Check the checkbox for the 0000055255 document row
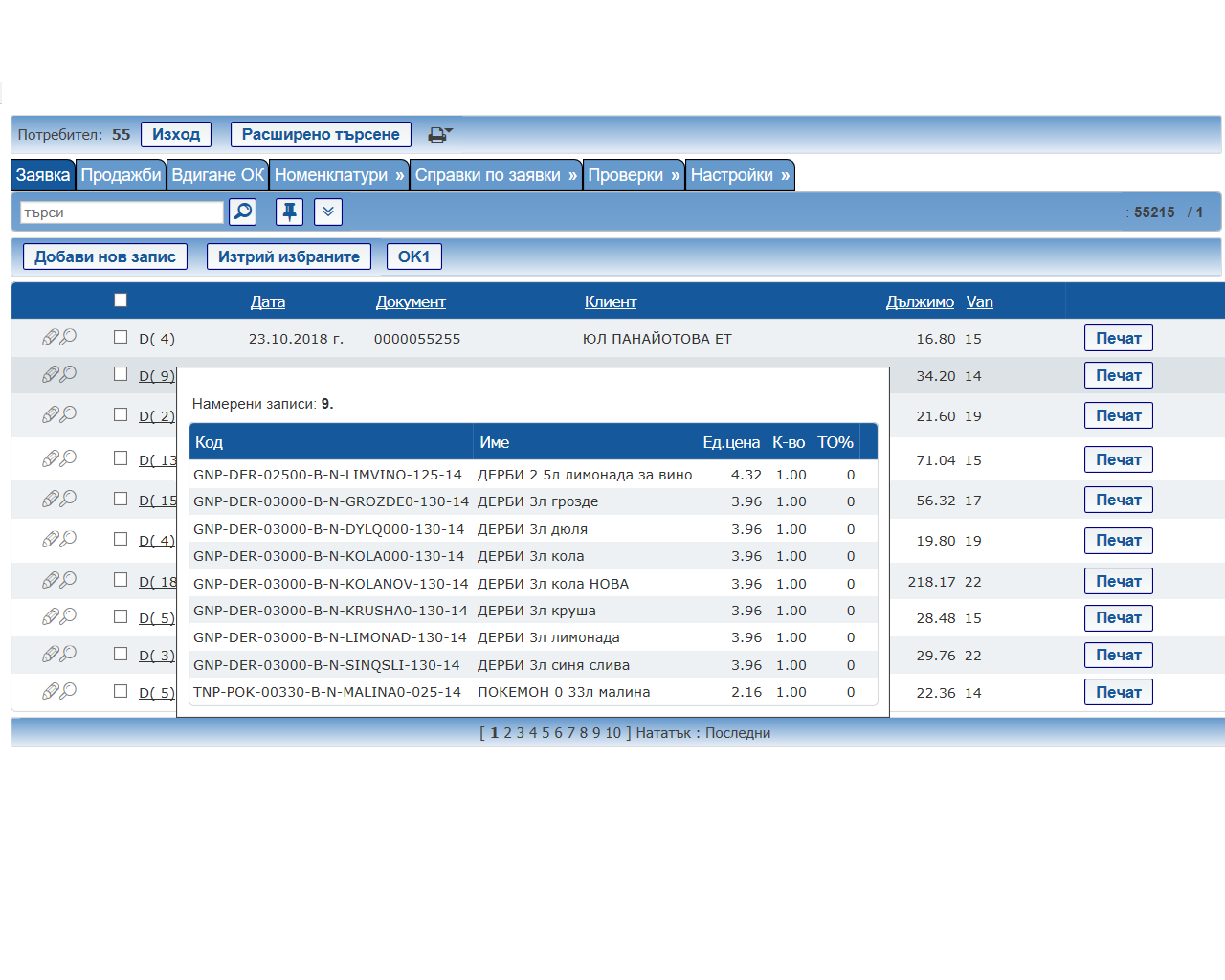Image resolution: width=1225 pixels, height=980 pixels. [121, 337]
